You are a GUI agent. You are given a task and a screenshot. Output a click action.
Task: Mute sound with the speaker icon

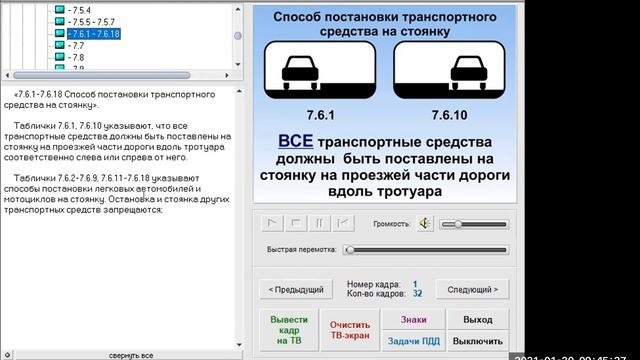(425, 223)
